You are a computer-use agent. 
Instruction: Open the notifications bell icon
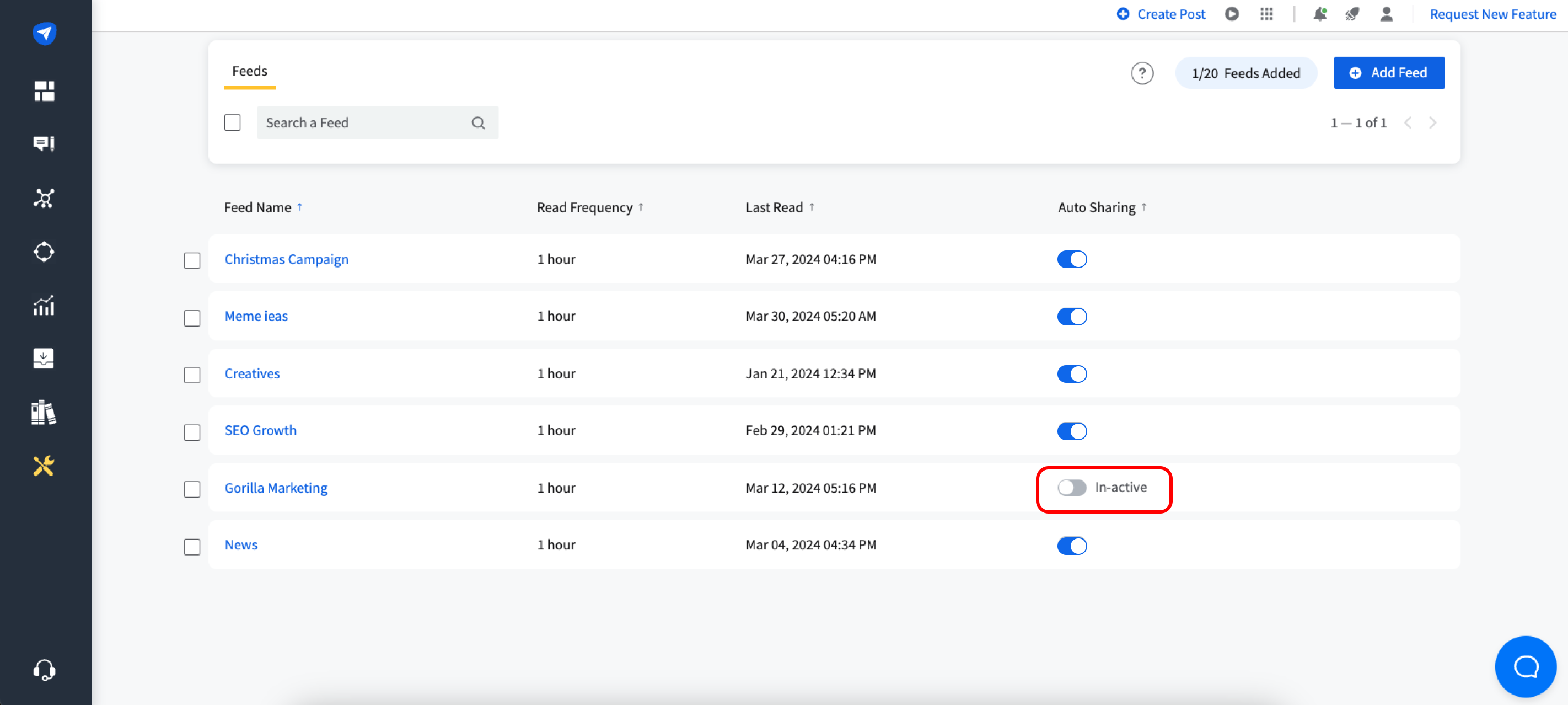(1319, 14)
